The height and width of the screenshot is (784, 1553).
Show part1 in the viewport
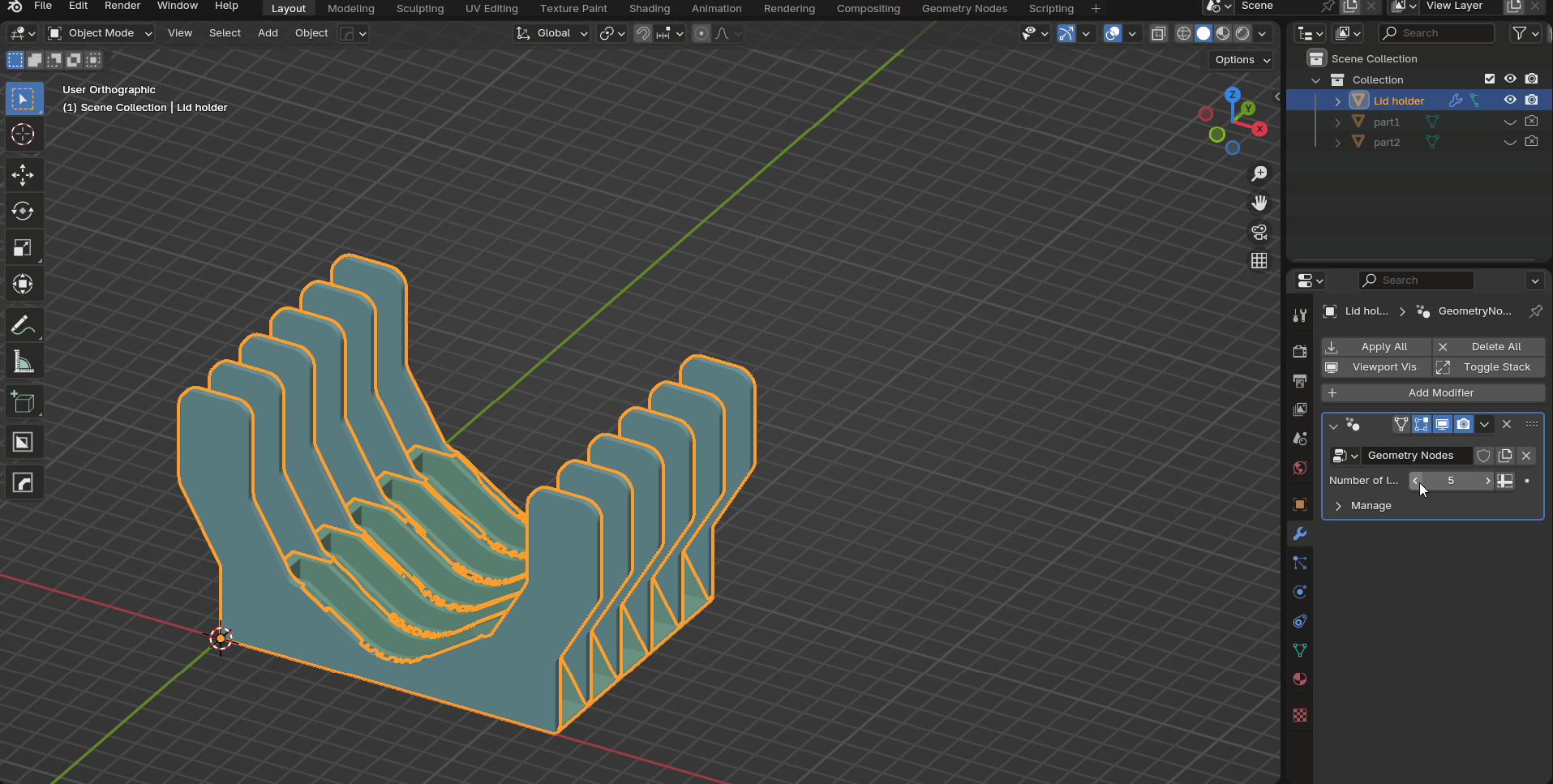(1510, 122)
